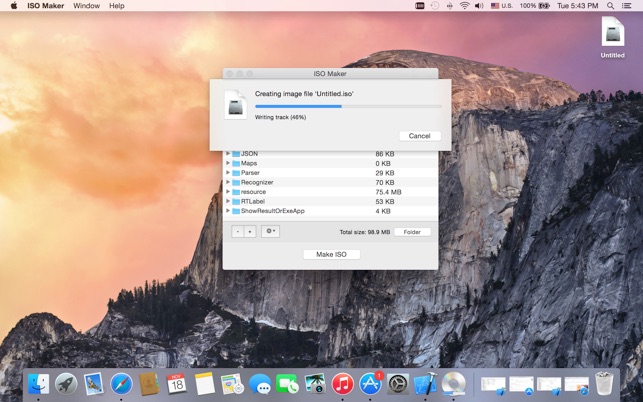Viewport: 643px width, 402px height.
Task: Open the Window menu
Action: pyautogui.click(x=87, y=6)
